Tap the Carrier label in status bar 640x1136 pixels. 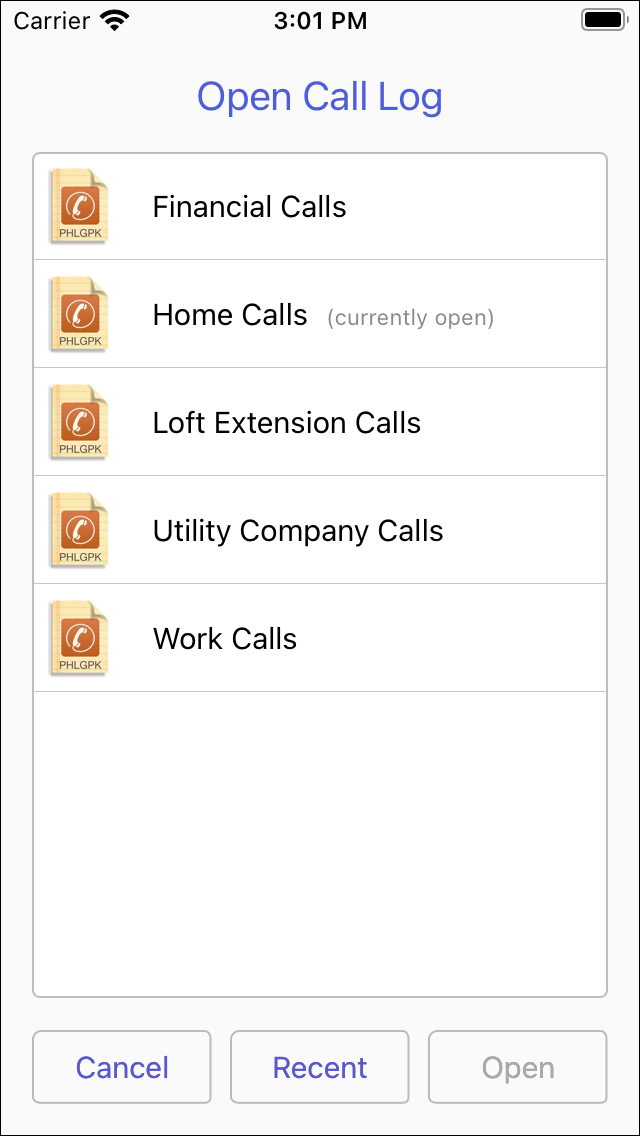click(51, 21)
